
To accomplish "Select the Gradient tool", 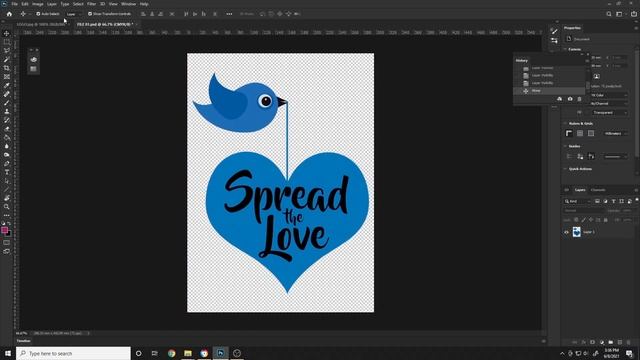I will [x=7, y=137].
